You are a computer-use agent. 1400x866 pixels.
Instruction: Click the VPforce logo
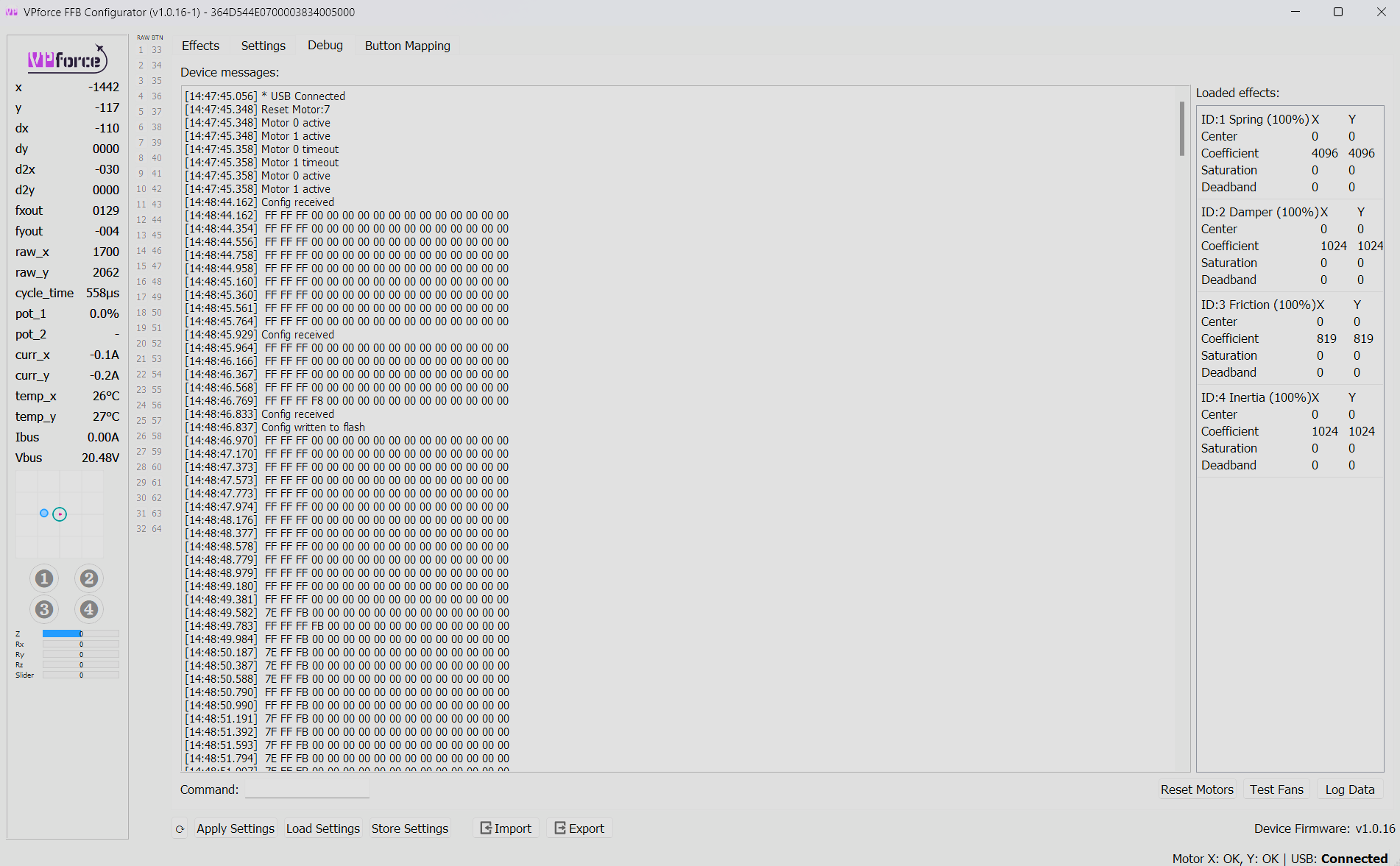tap(66, 59)
